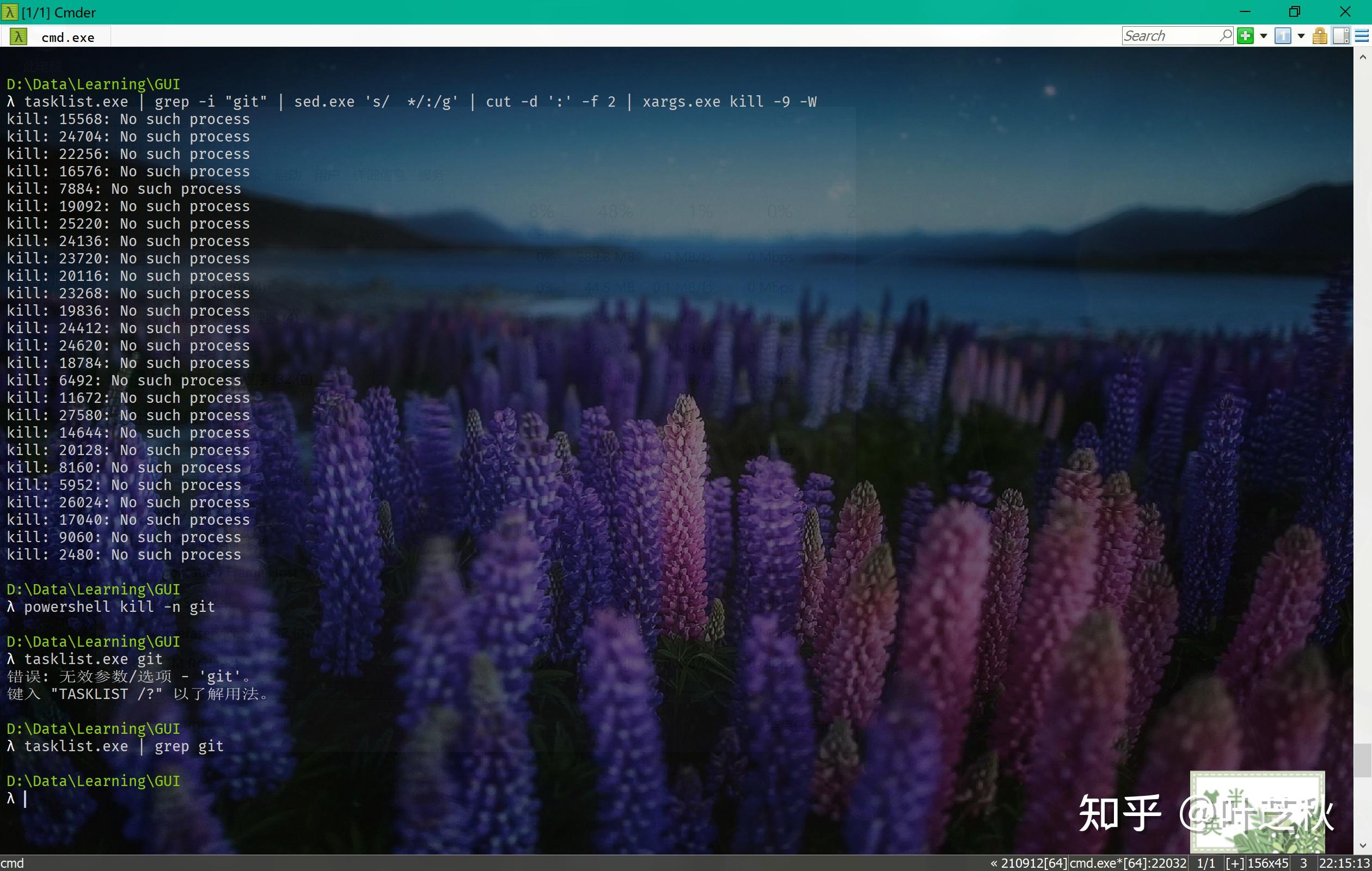Create a new console with green plus

pos(1246,36)
